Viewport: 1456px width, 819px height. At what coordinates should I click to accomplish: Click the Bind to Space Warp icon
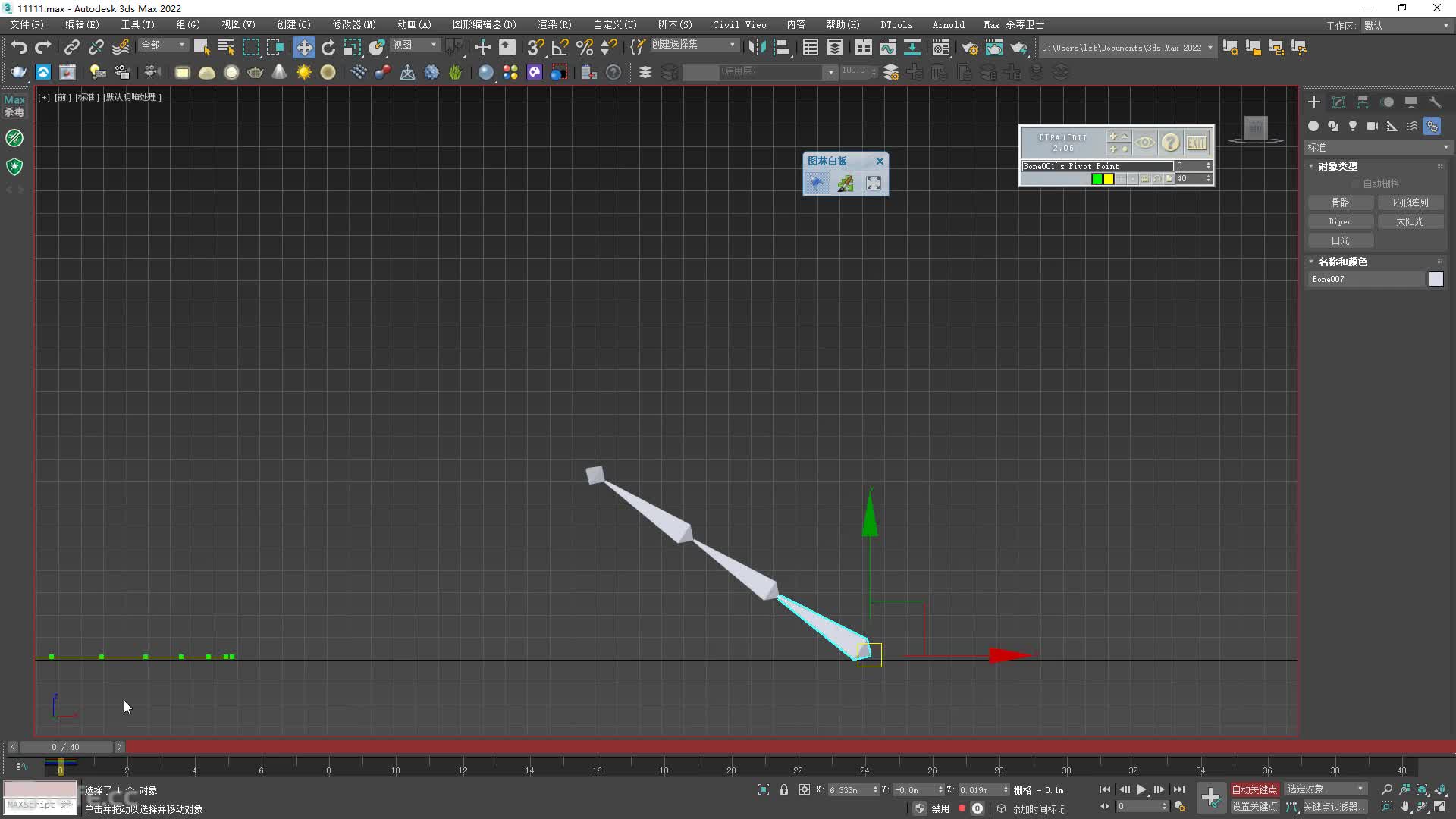pyautogui.click(x=121, y=47)
